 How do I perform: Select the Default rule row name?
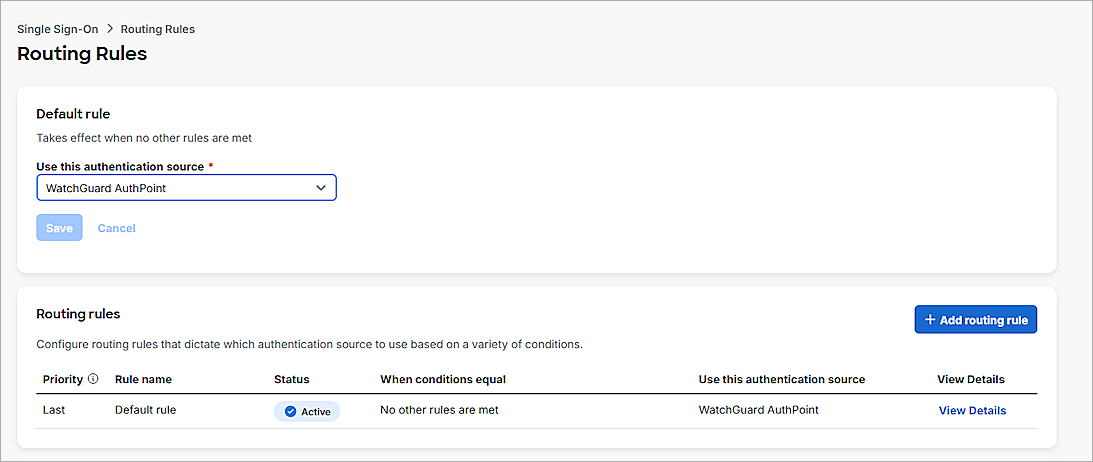tap(145, 410)
